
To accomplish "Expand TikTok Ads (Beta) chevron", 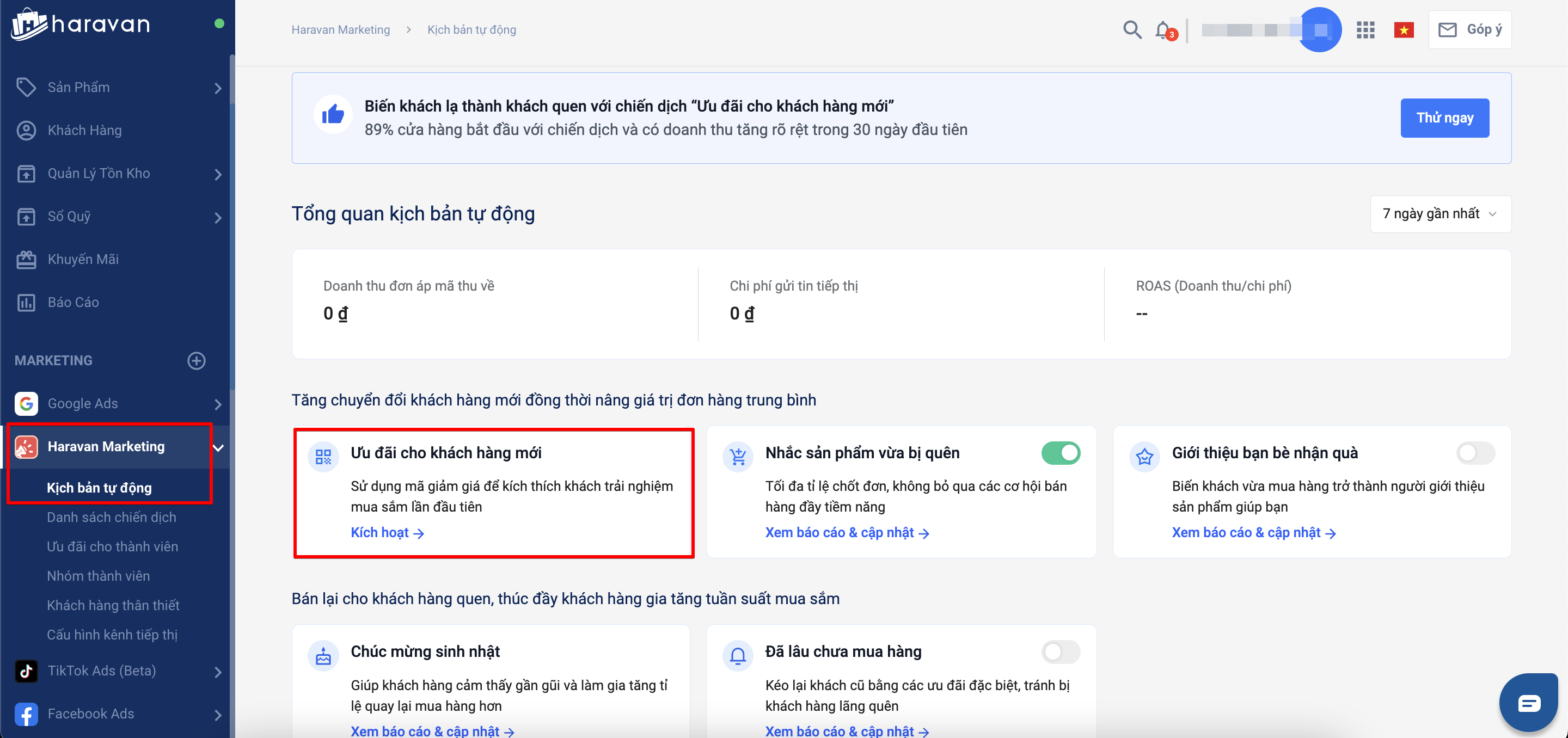I will pyautogui.click(x=218, y=672).
